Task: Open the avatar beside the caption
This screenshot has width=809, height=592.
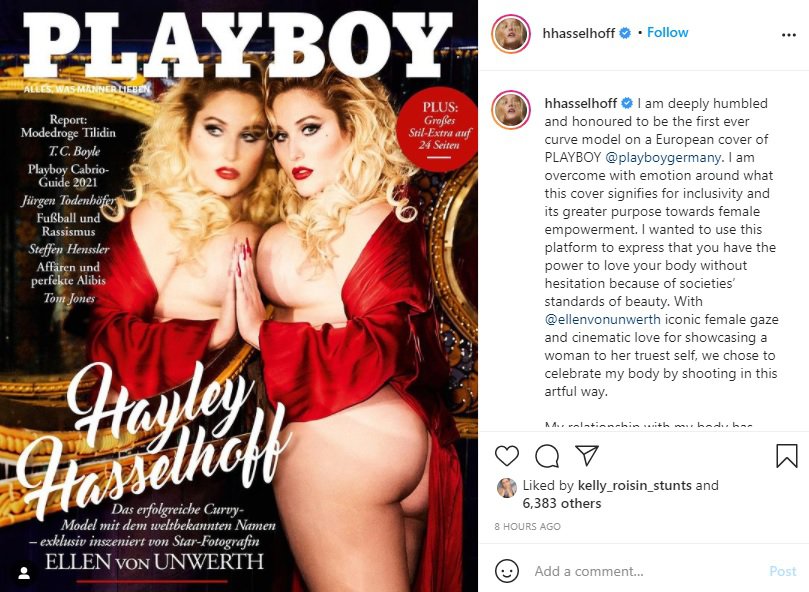Action: pos(511,109)
